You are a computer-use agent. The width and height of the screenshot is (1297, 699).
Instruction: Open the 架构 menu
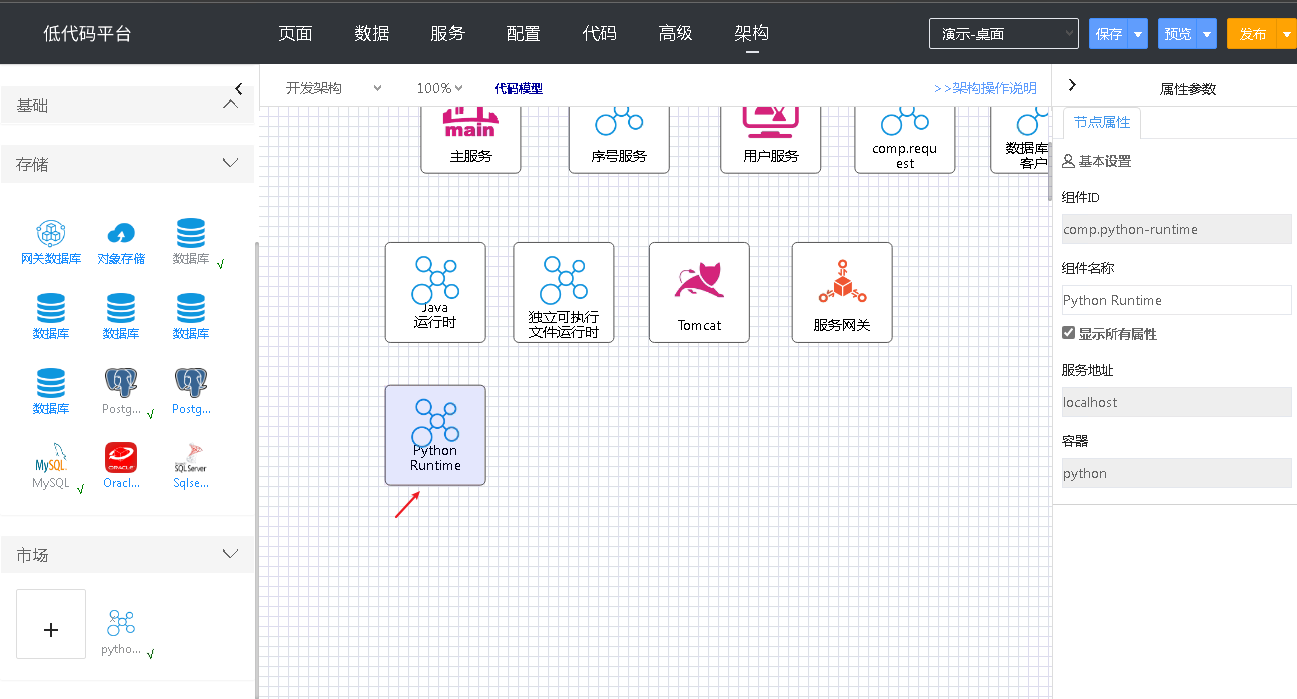[752, 33]
